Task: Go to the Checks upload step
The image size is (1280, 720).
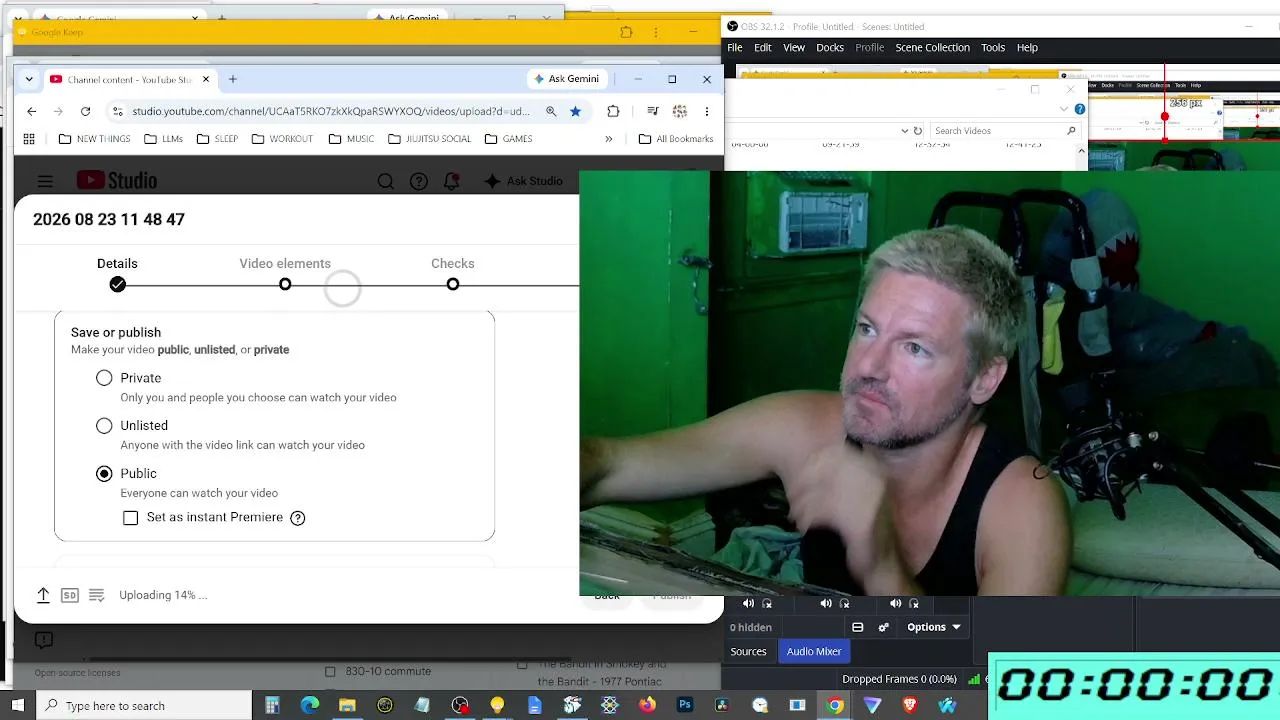Action: [453, 273]
